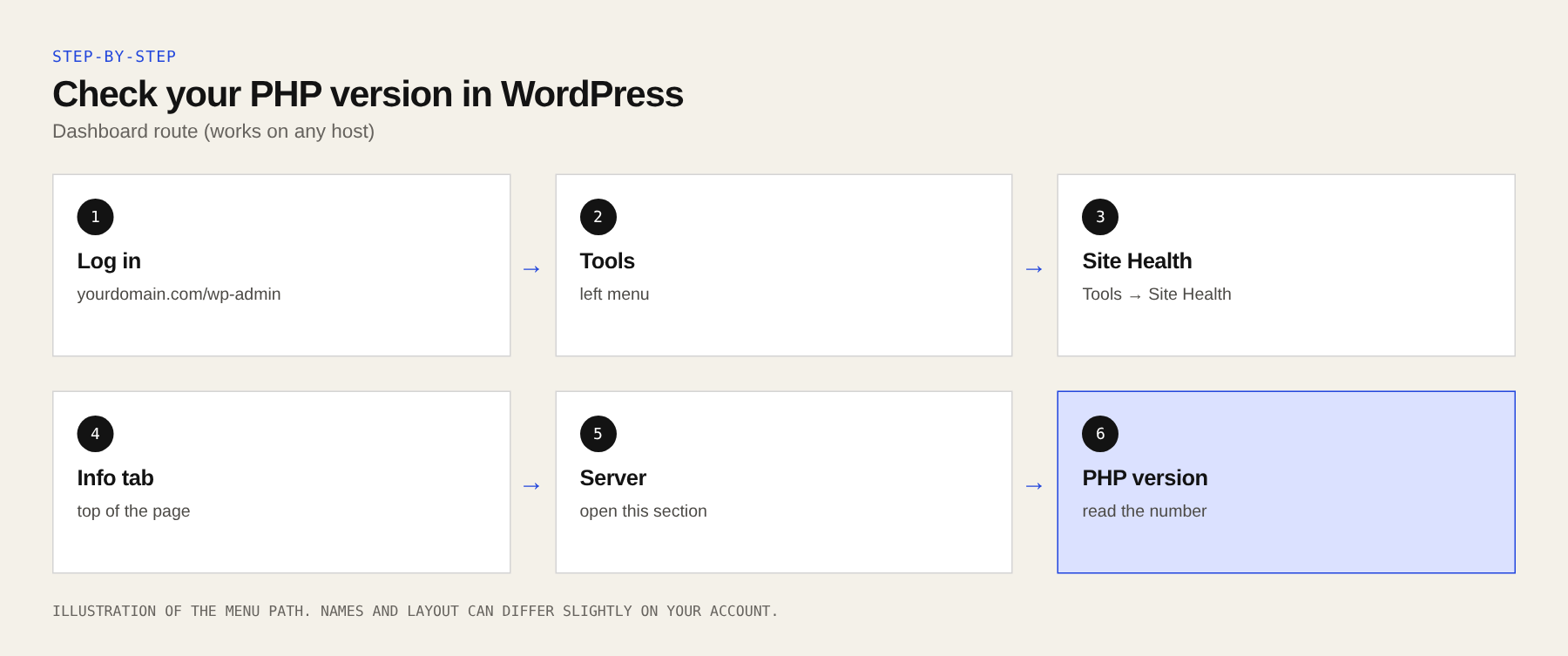Screen dimensions: 1568x656
Task: Click the bold "Server" step title
Action: pyautogui.click(x=612, y=478)
